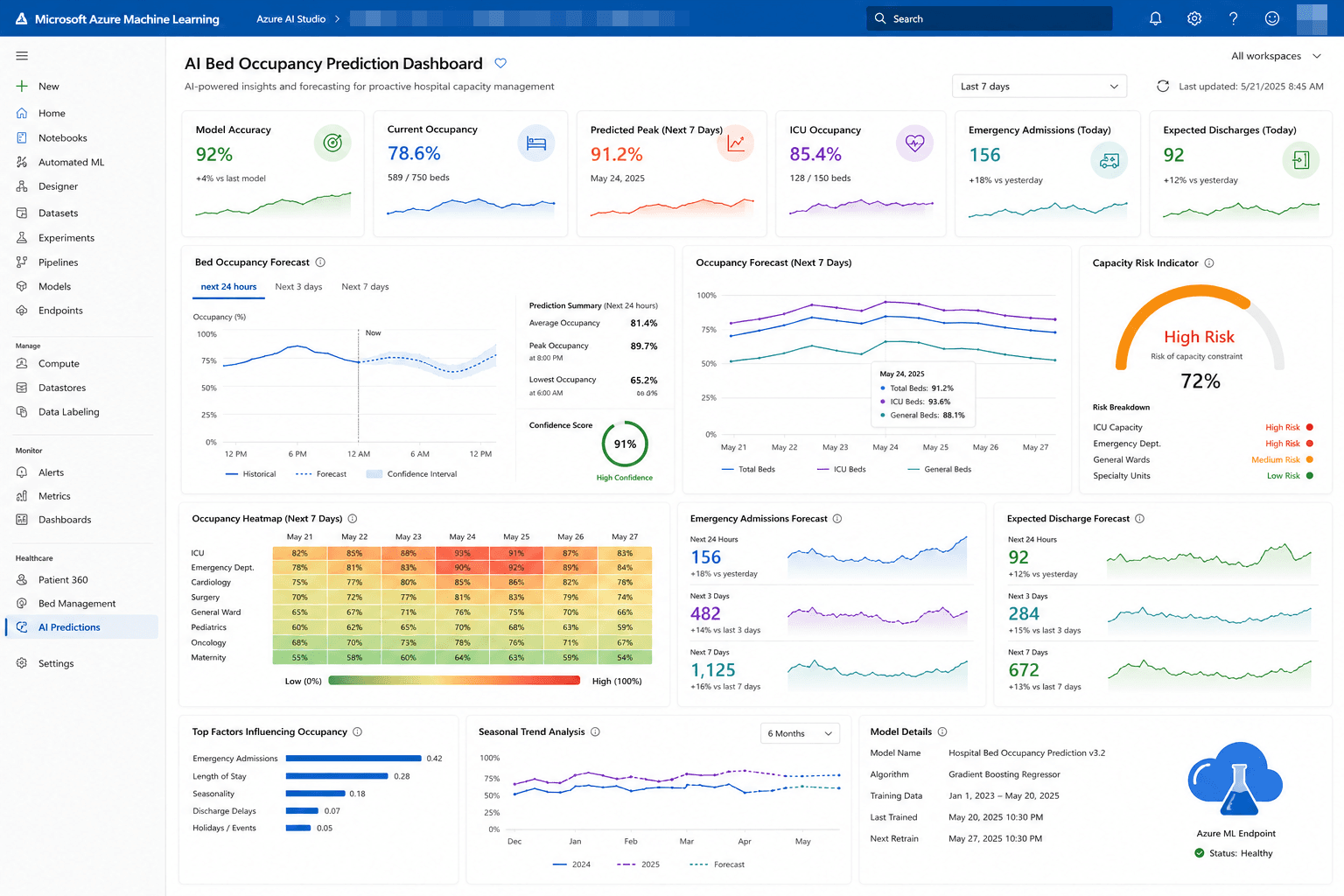Screen dimensions: 1344x896
Task: Select AI Predictions in the sidebar
Action: [83, 627]
